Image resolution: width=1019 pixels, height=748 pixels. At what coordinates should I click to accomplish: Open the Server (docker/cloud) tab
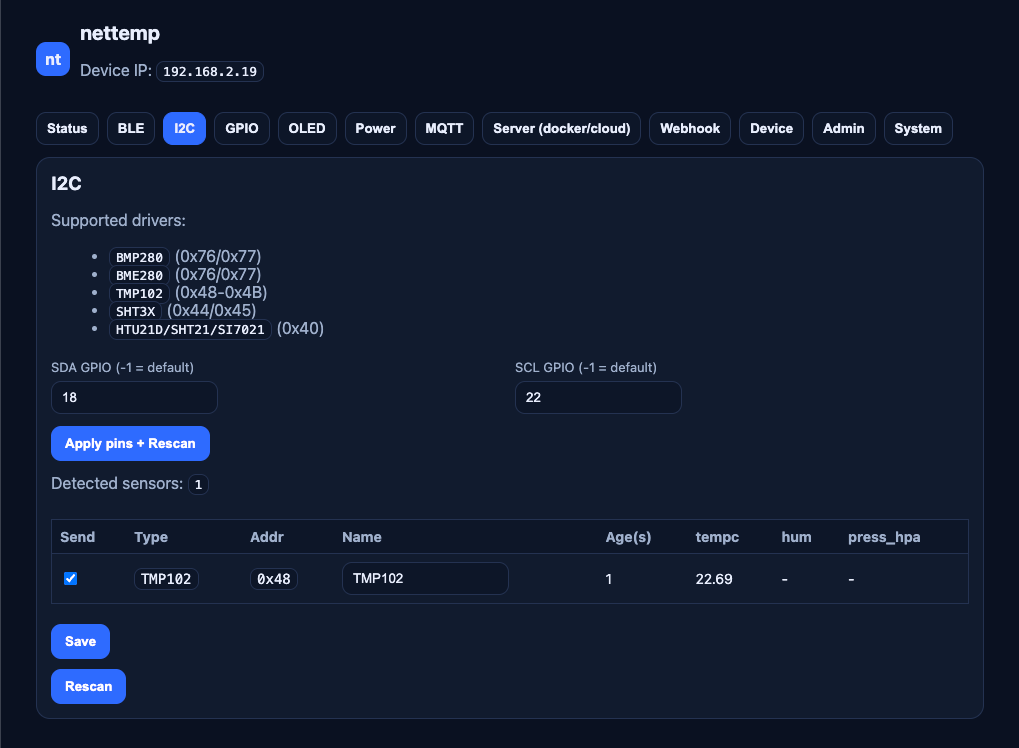pyautogui.click(x=561, y=129)
